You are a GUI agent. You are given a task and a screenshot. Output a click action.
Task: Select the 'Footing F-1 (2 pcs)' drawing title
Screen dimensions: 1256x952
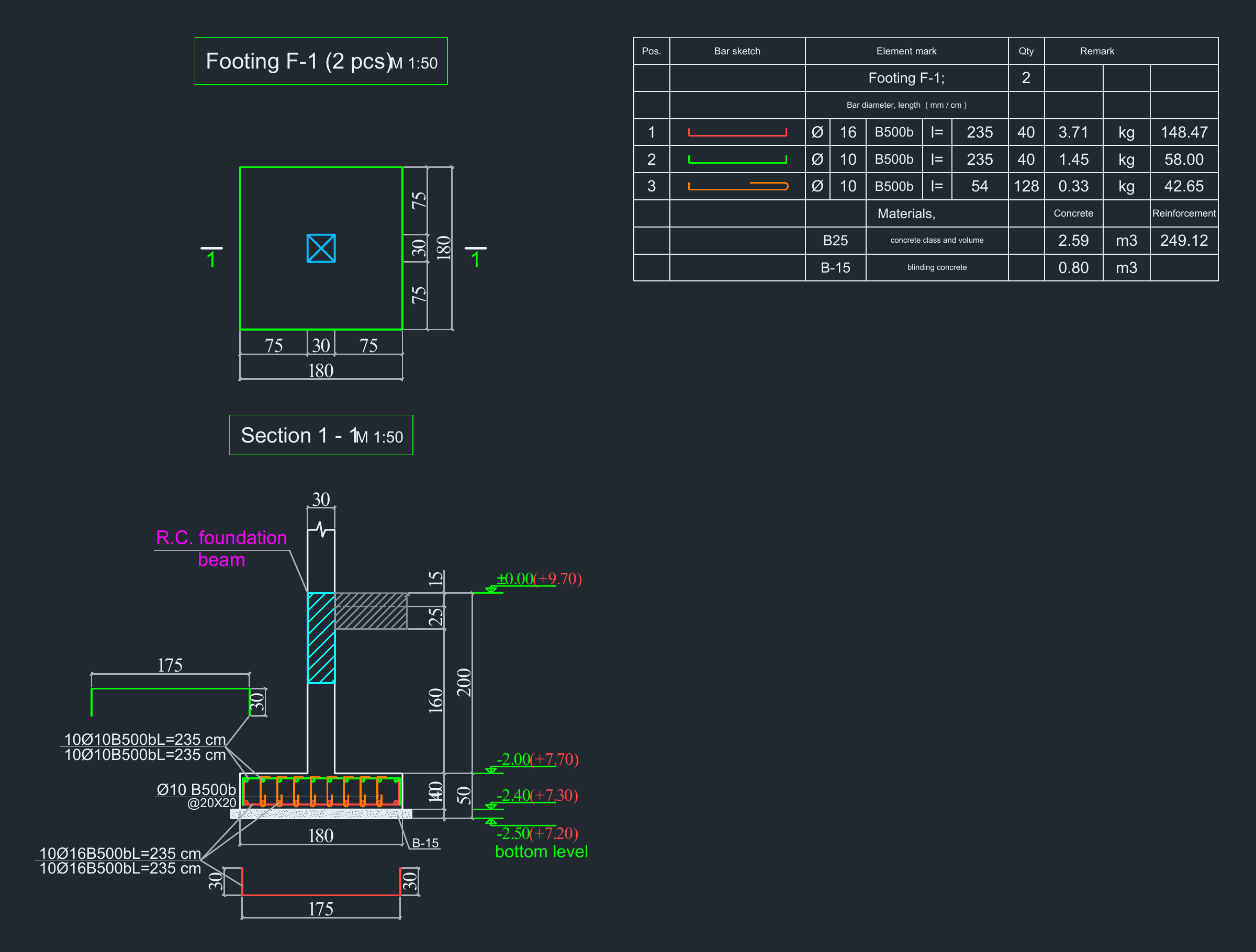click(299, 61)
